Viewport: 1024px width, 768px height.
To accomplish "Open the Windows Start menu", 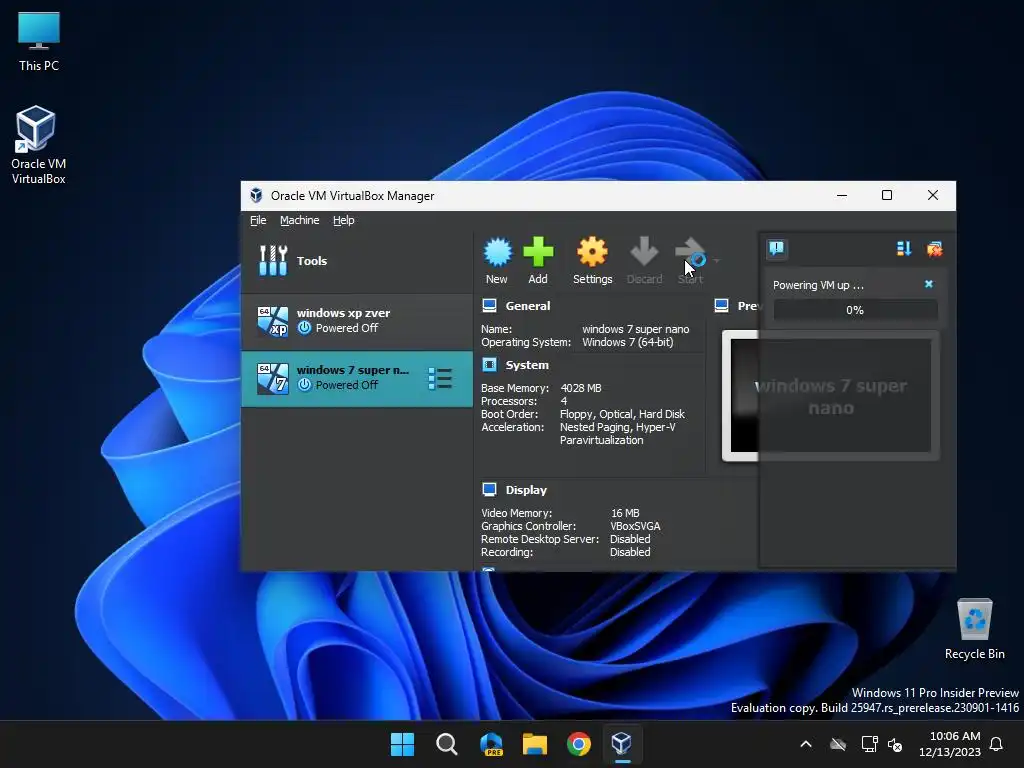I will (x=402, y=744).
